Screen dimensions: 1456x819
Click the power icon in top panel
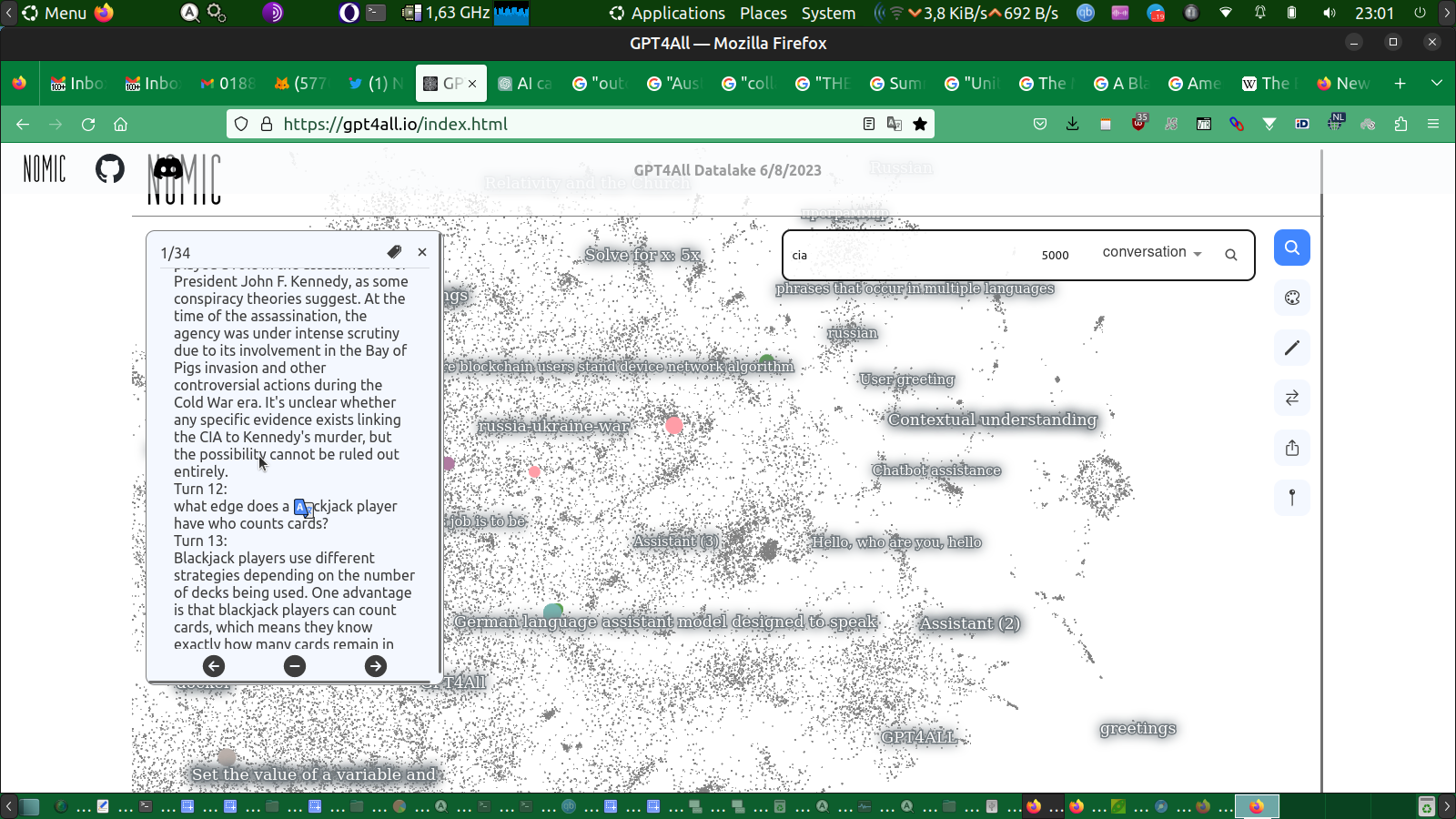click(1420, 13)
